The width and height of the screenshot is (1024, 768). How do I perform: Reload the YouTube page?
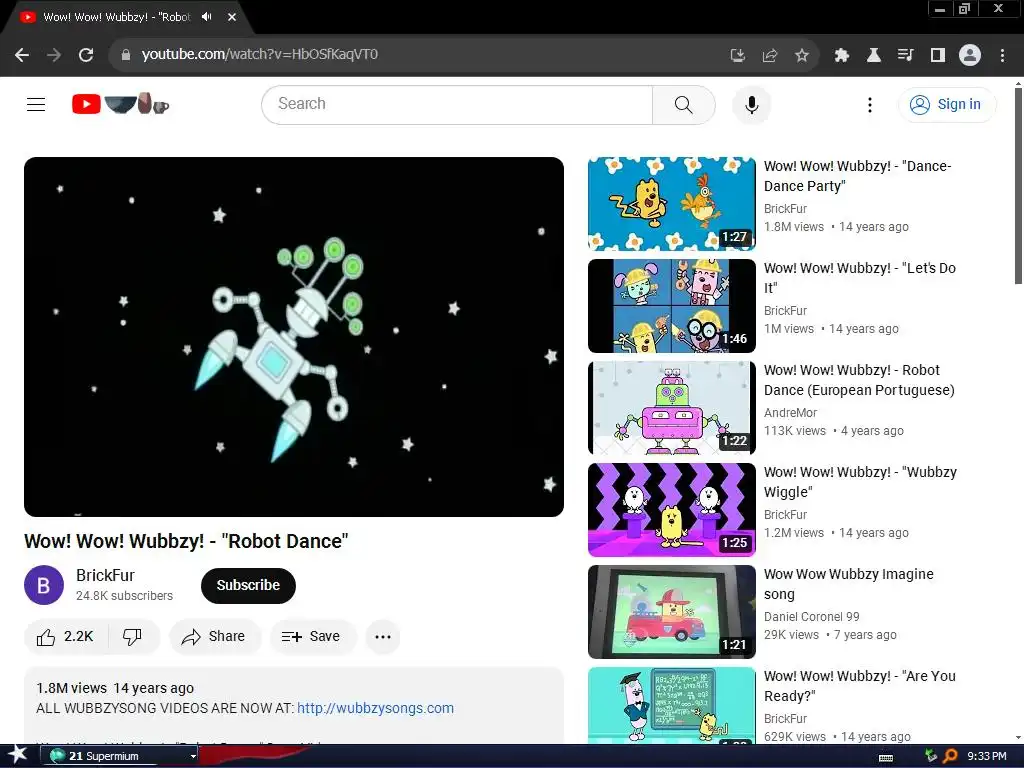click(x=86, y=55)
